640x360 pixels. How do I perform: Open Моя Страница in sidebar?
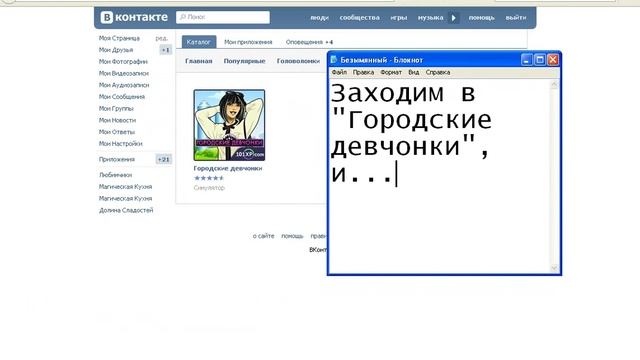point(119,38)
